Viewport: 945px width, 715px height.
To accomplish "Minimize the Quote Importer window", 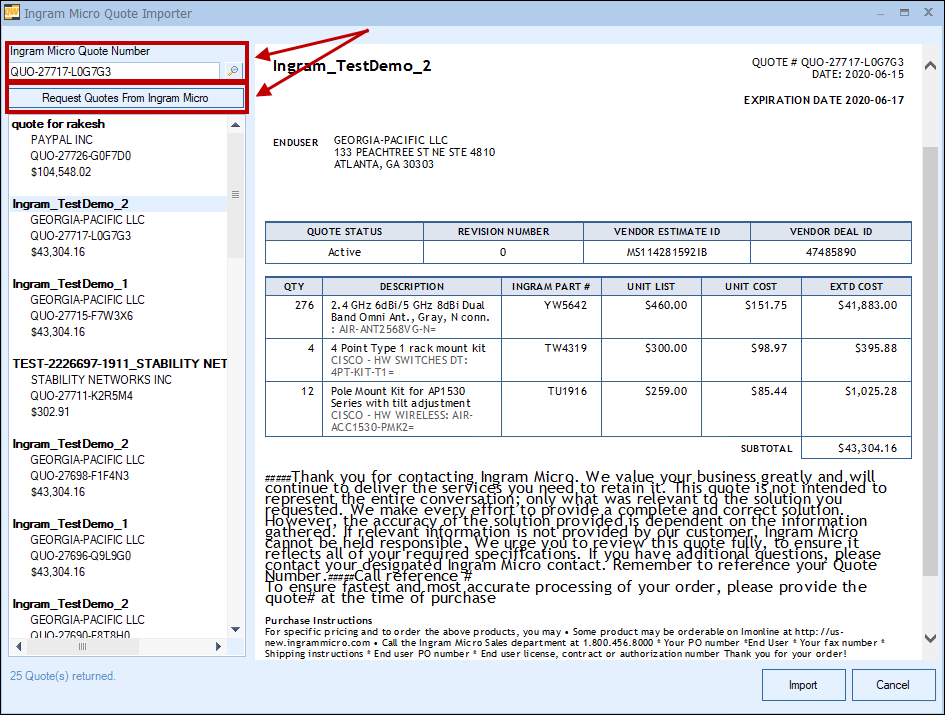I will click(x=881, y=13).
